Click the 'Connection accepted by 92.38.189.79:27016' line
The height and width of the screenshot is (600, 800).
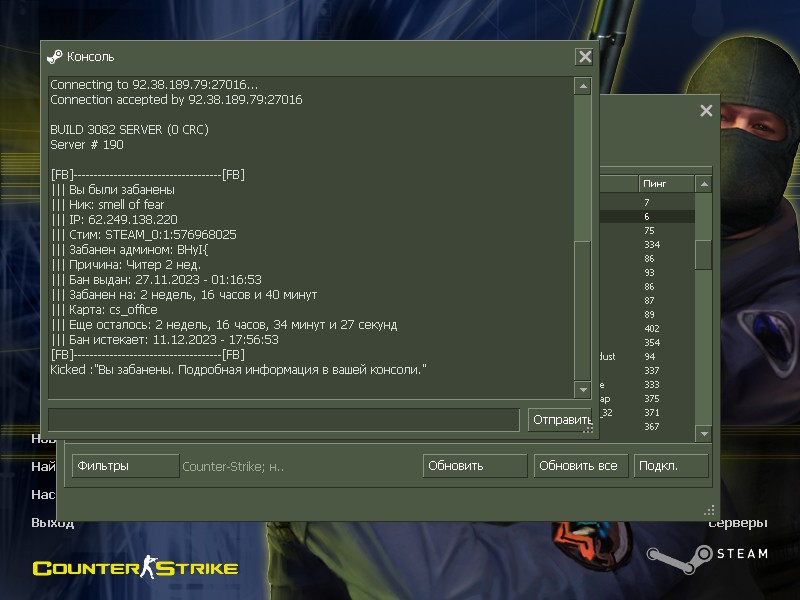pos(176,99)
